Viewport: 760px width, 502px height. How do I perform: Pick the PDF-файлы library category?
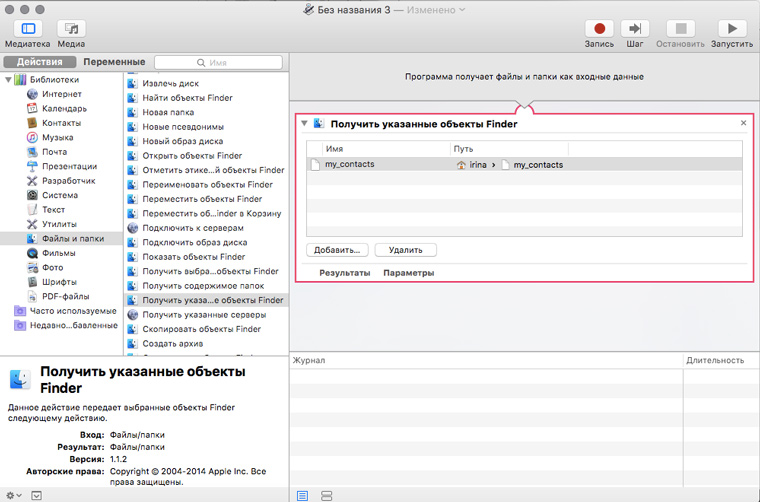point(65,296)
